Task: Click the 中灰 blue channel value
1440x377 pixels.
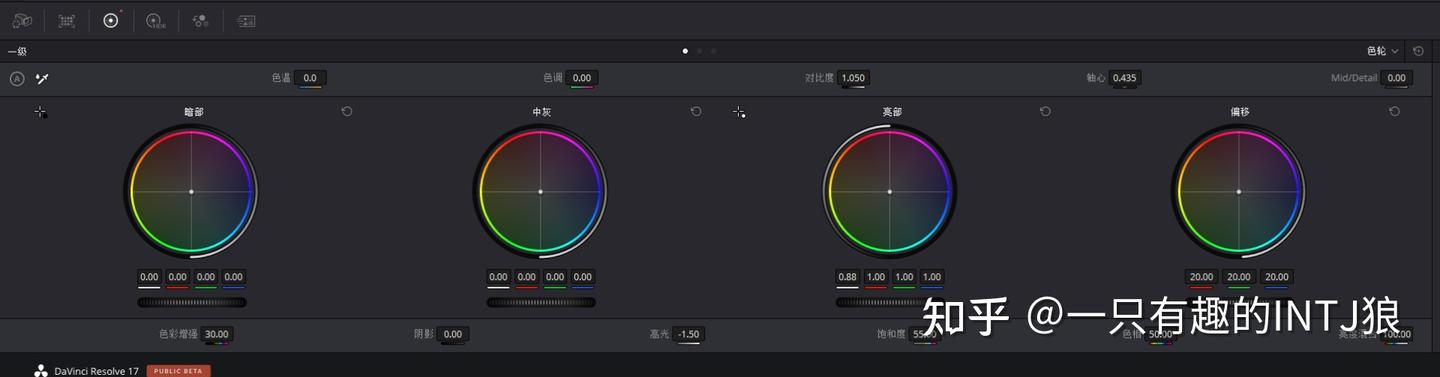Action: [582, 277]
